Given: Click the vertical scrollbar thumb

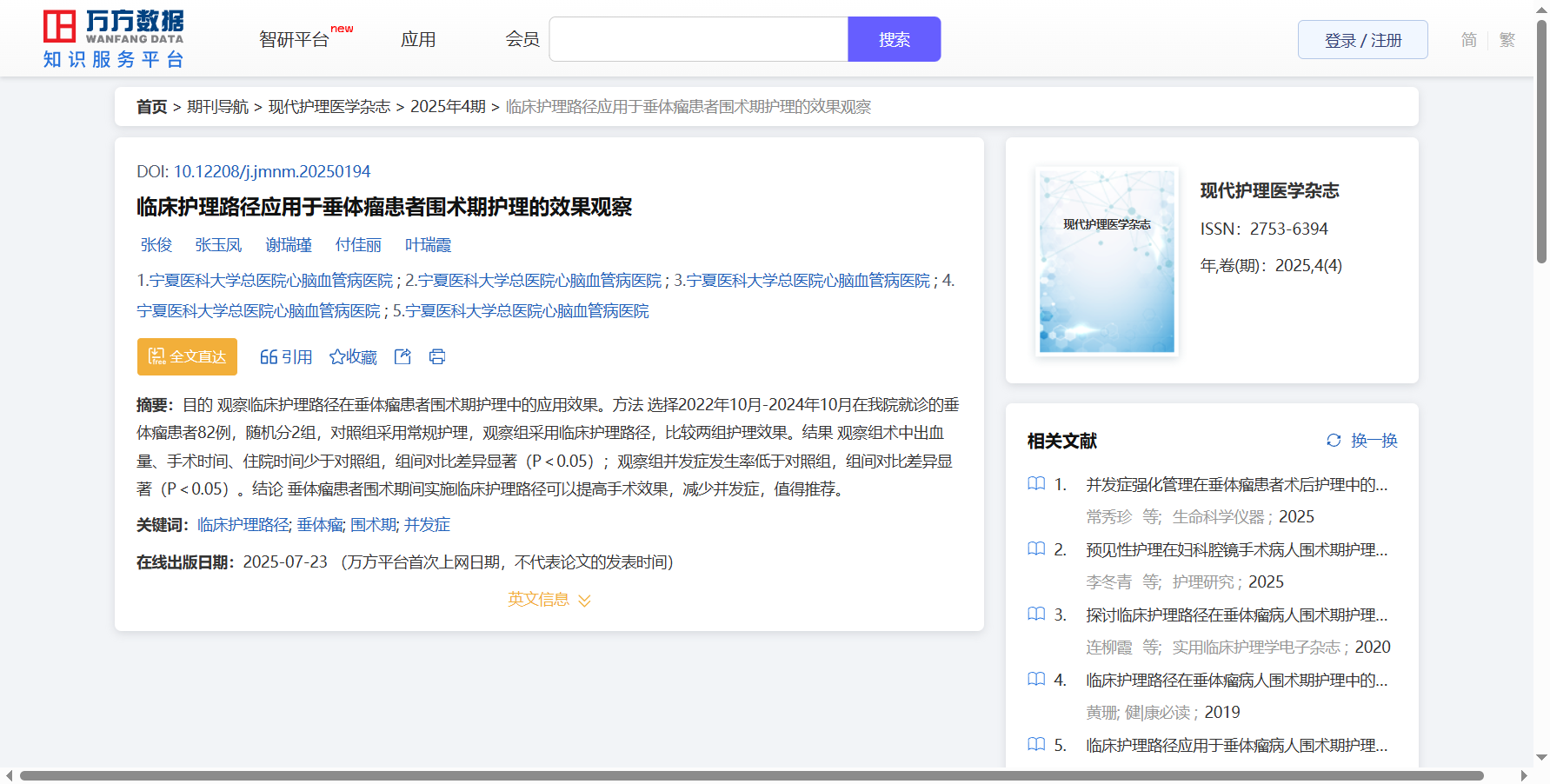Looking at the screenshot, I should [x=1541, y=141].
